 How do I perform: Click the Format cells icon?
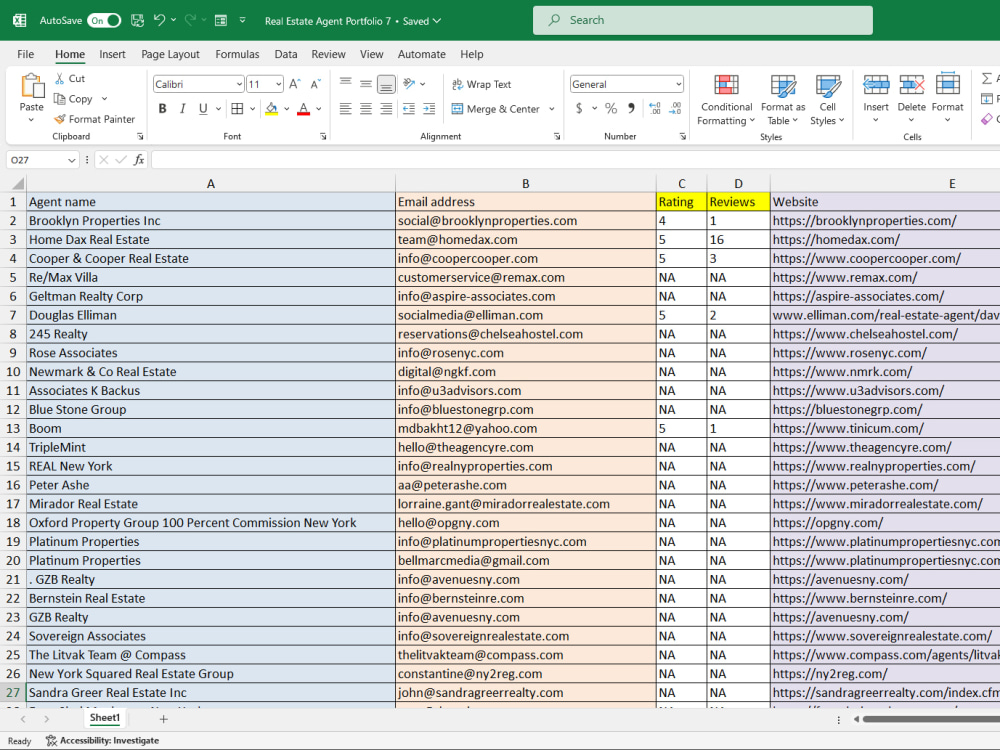[x=947, y=85]
